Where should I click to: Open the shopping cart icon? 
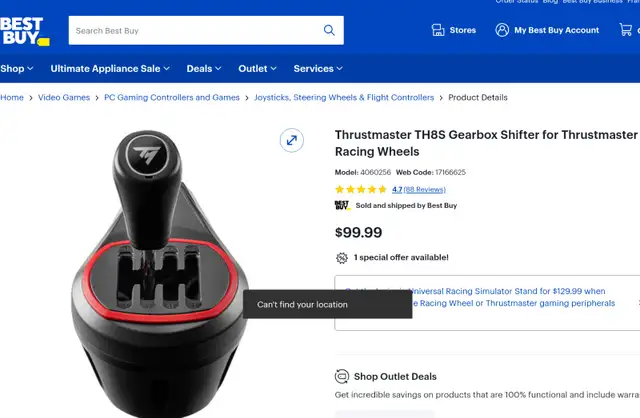[625, 30]
